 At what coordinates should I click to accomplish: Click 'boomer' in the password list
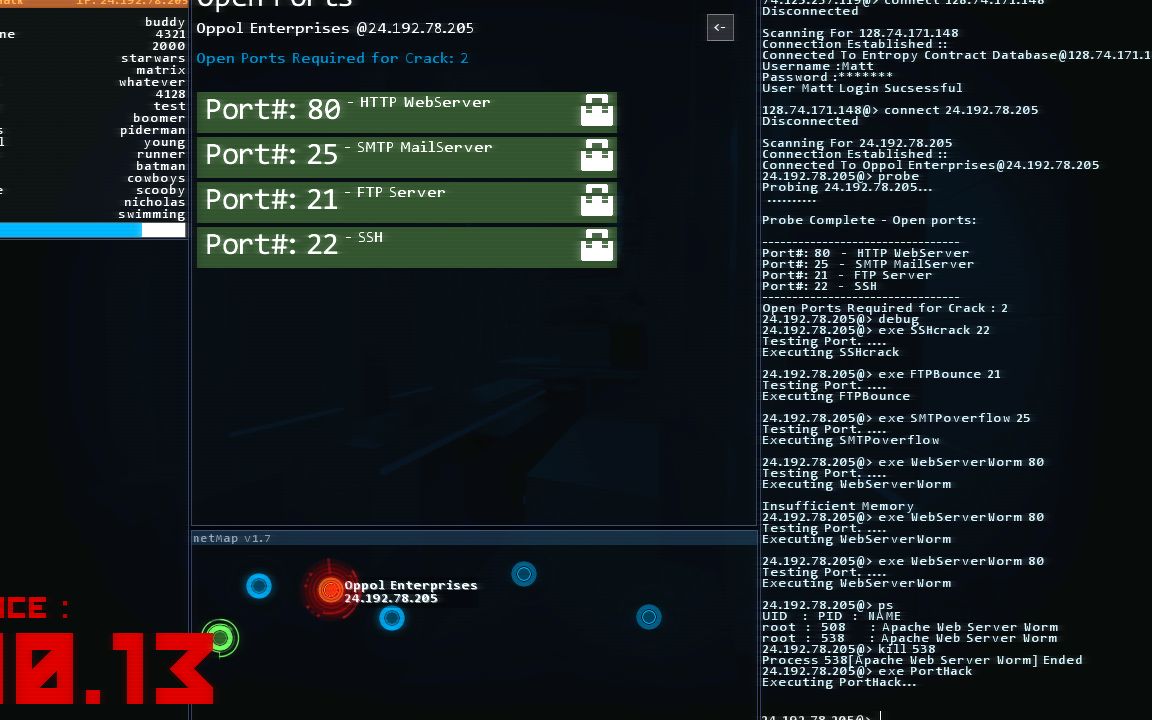(x=159, y=118)
